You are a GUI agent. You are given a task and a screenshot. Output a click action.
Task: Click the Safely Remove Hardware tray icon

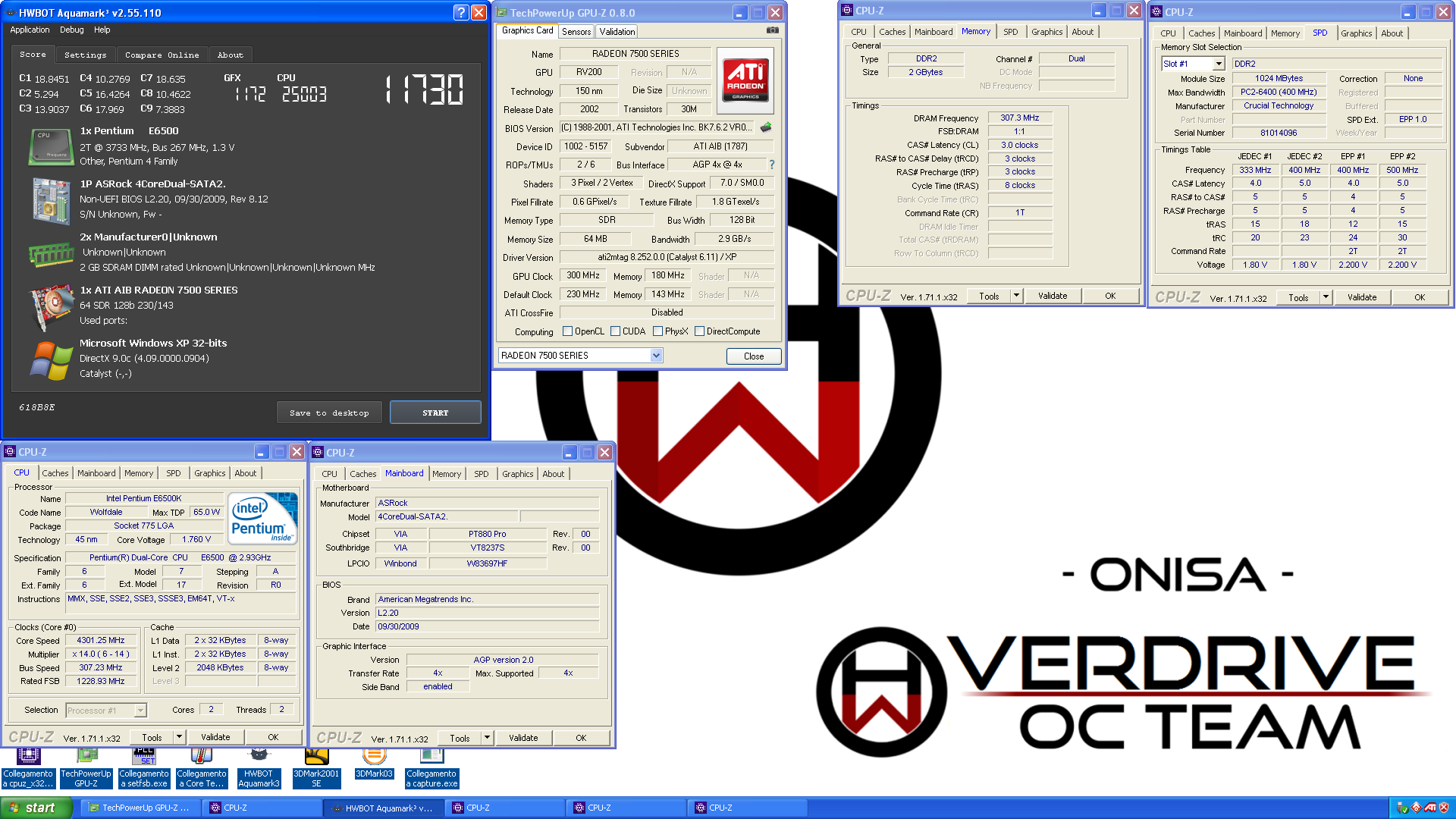(x=1402, y=808)
